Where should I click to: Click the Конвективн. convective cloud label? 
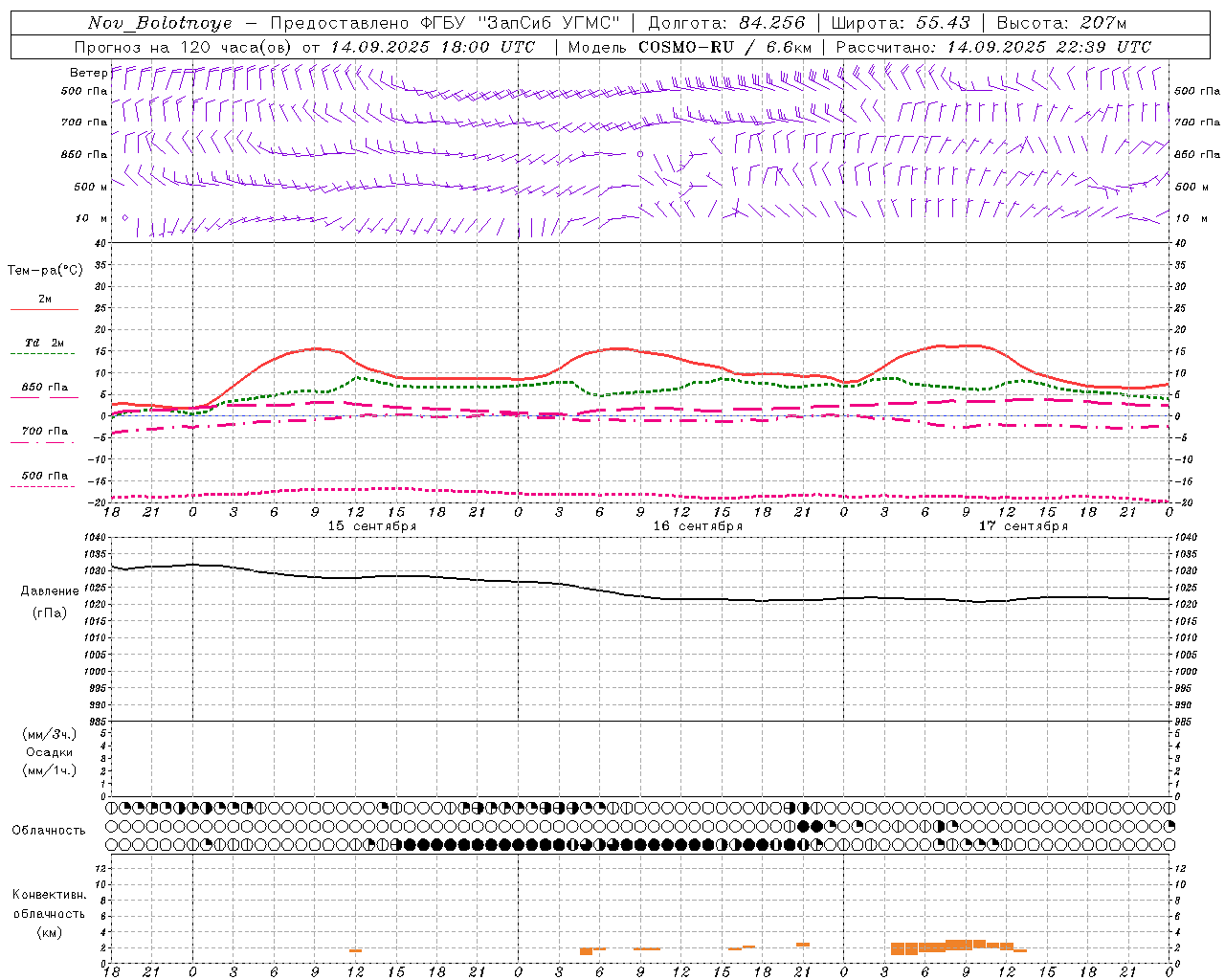(x=49, y=895)
